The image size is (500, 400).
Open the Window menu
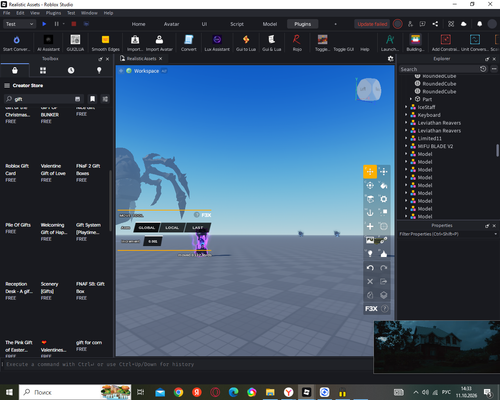coord(89,13)
